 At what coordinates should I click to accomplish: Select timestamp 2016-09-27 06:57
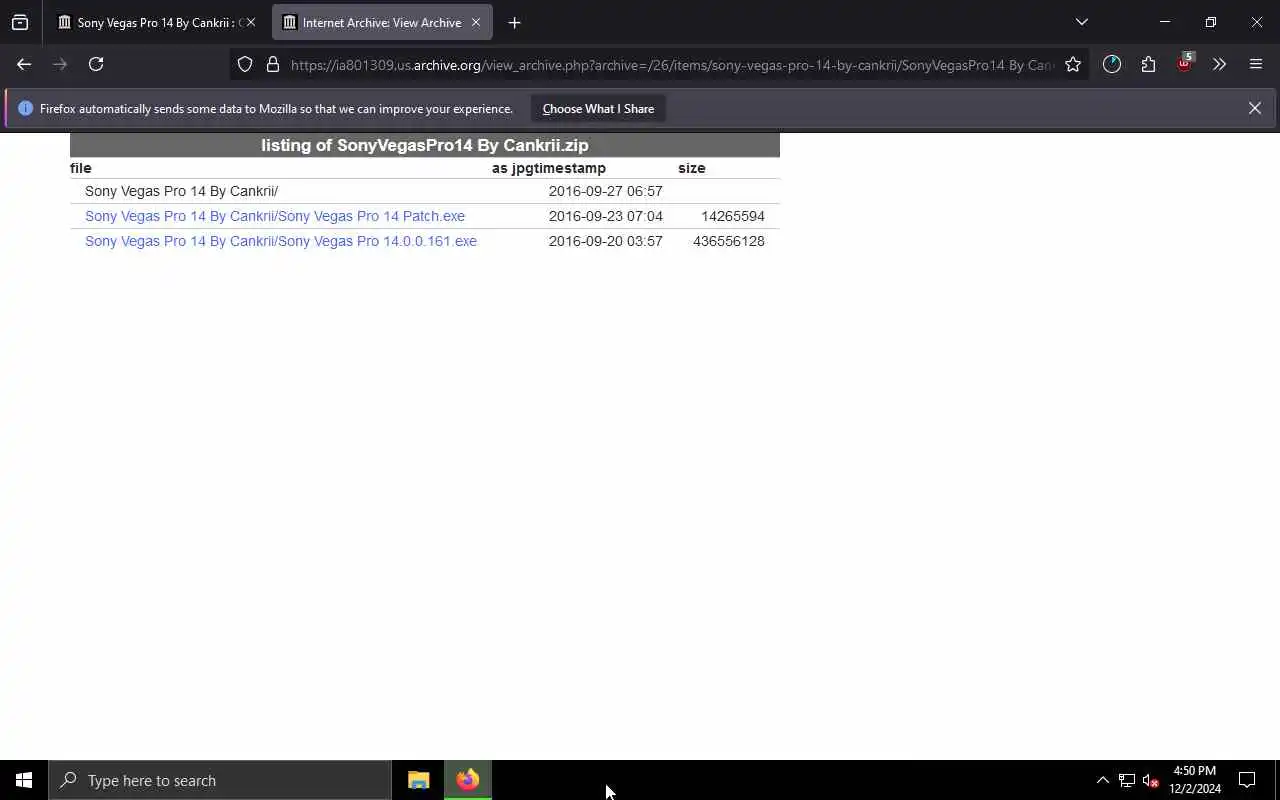(x=606, y=191)
